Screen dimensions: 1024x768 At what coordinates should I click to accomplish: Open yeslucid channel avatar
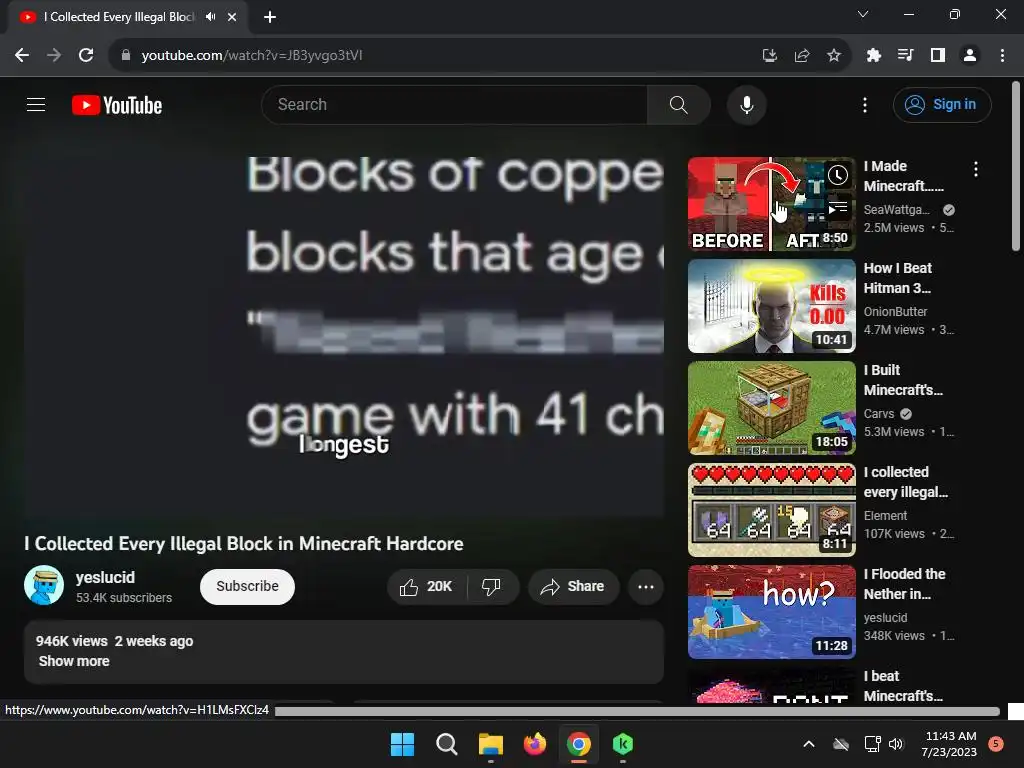[44, 585]
